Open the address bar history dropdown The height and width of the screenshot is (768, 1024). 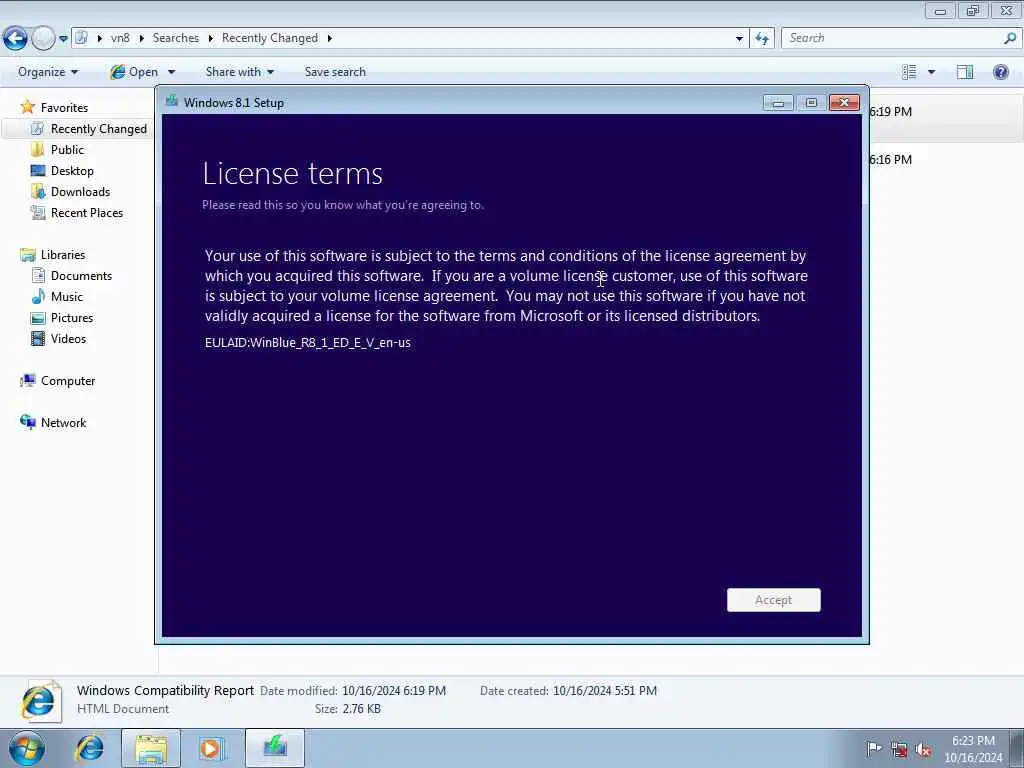point(739,39)
